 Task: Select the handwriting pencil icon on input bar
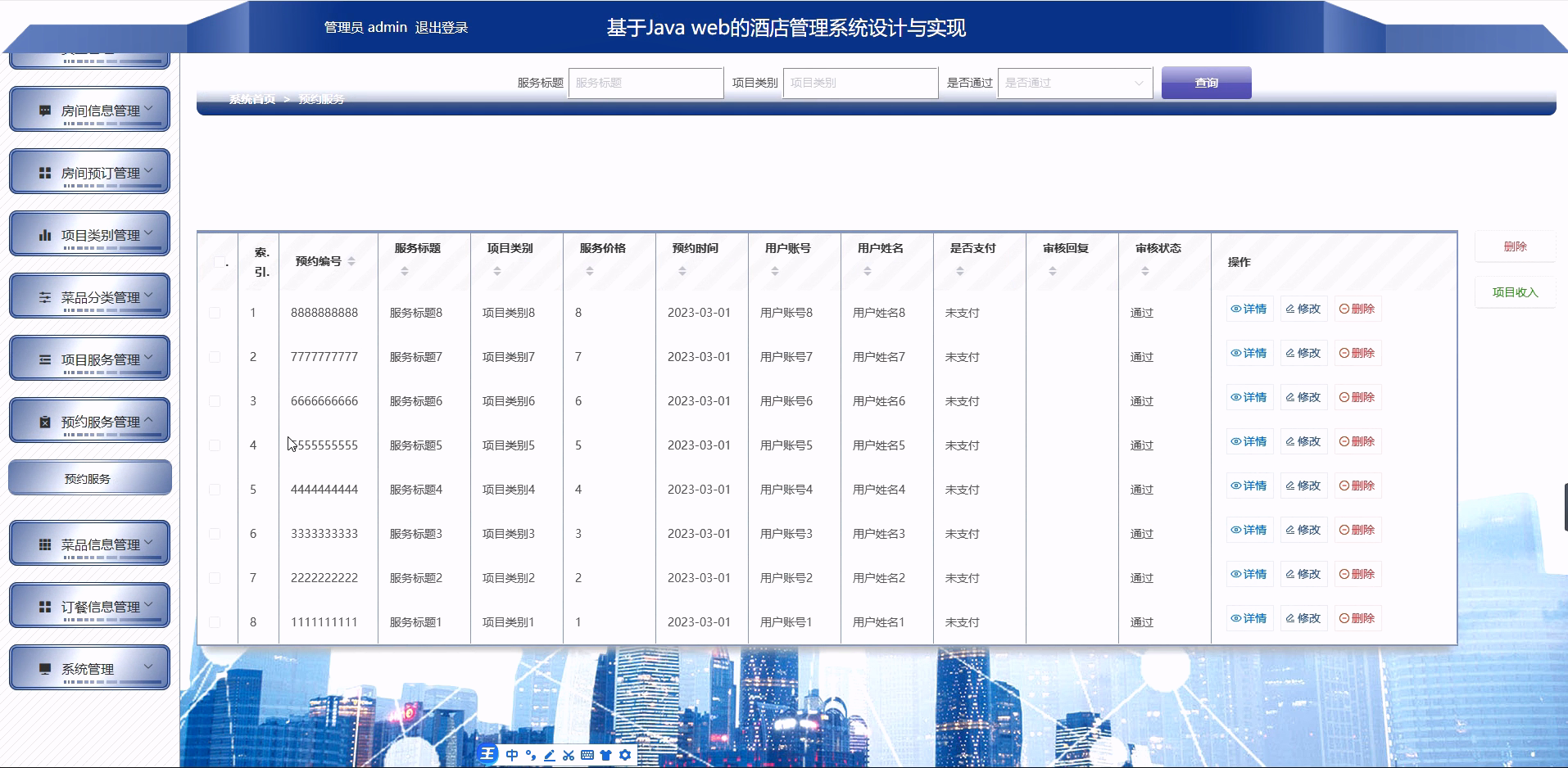549,755
